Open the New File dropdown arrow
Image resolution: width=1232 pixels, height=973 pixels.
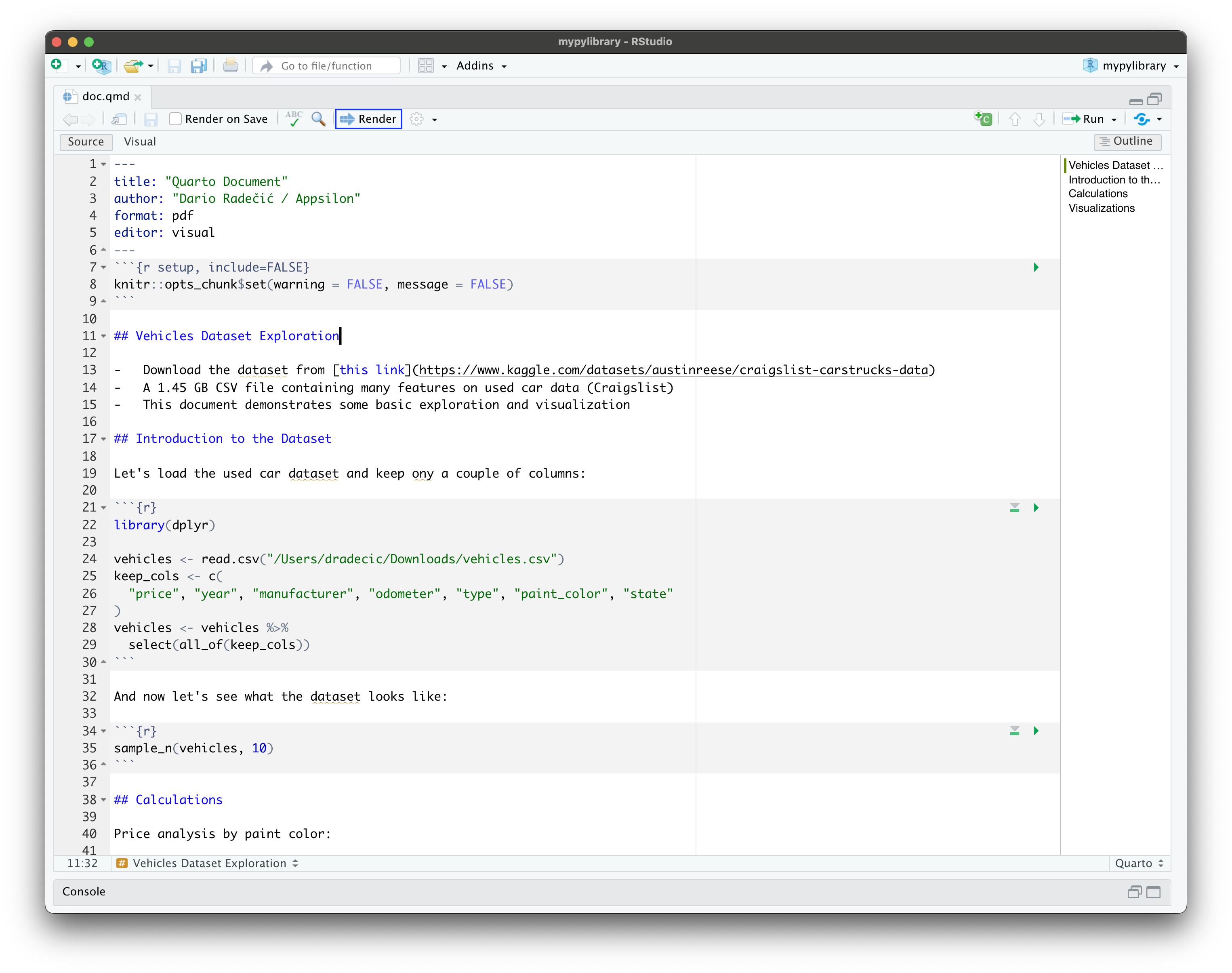[78, 67]
